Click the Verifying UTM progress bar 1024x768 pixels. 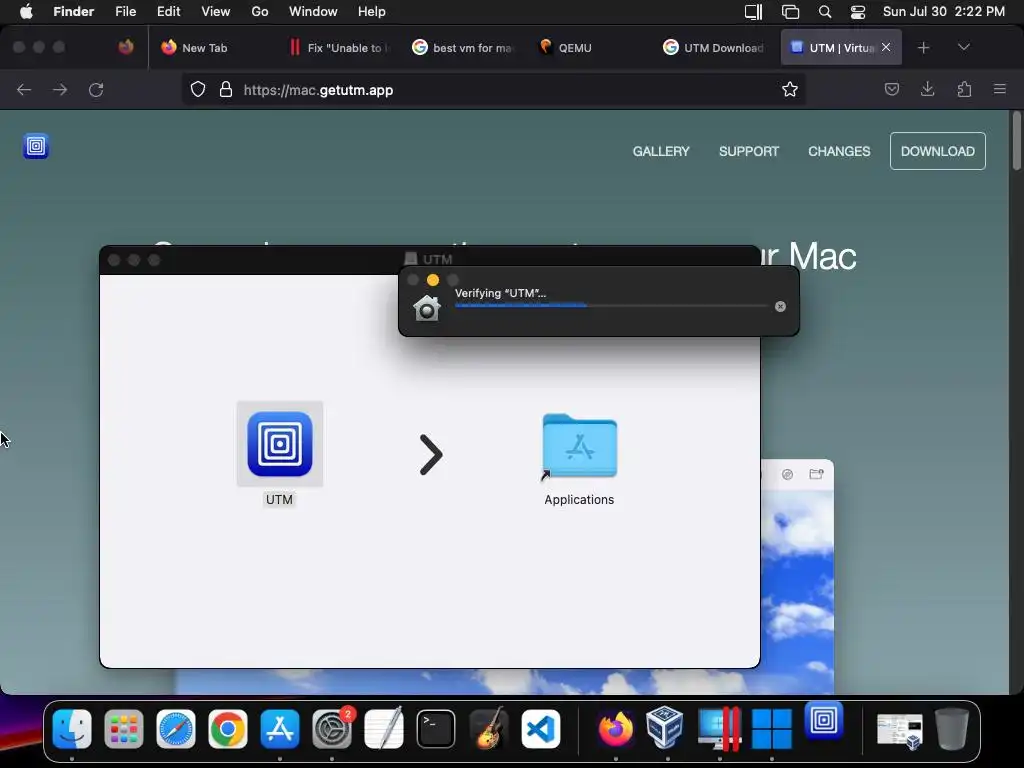point(611,306)
